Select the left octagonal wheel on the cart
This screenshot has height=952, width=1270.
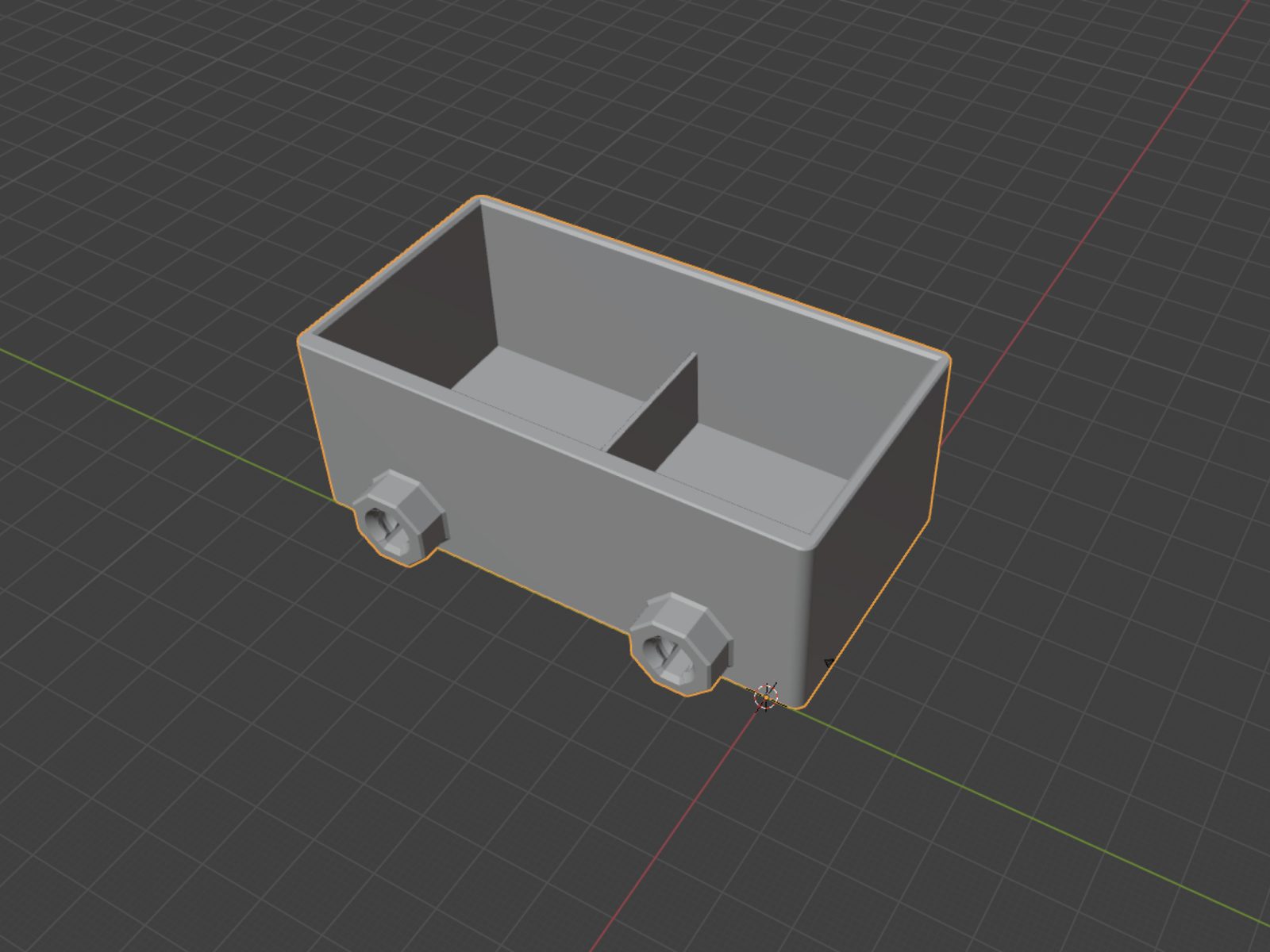point(400,518)
